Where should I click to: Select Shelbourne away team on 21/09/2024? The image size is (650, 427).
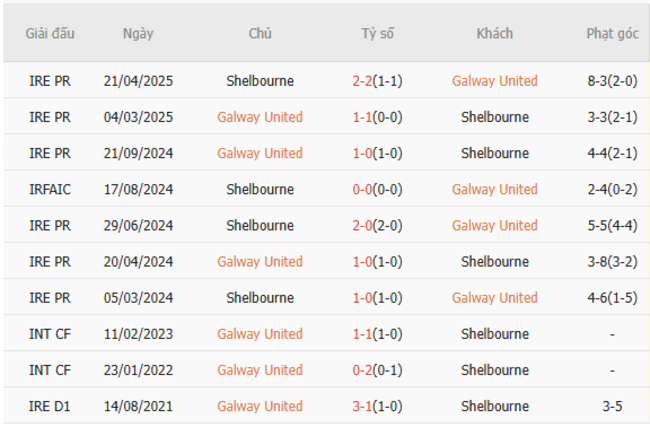pyautogui.click(x=494, y=153)
